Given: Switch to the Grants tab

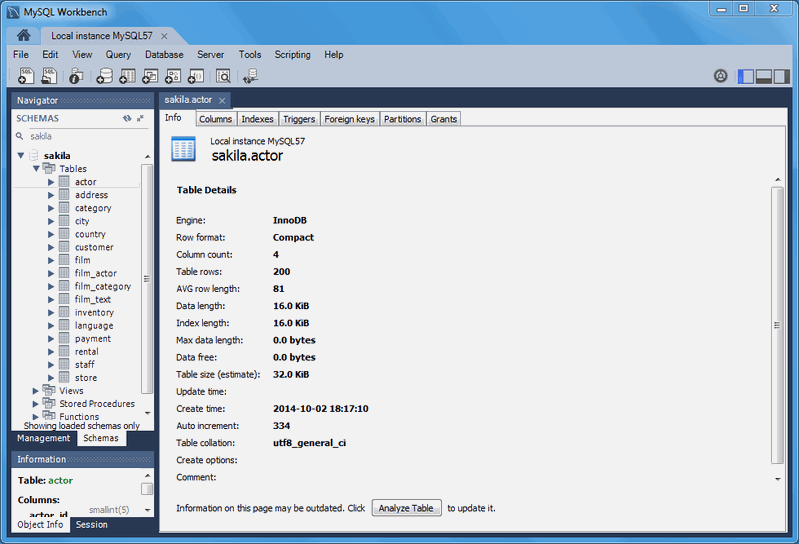Looking at the screenshot, I should [444, 119].
